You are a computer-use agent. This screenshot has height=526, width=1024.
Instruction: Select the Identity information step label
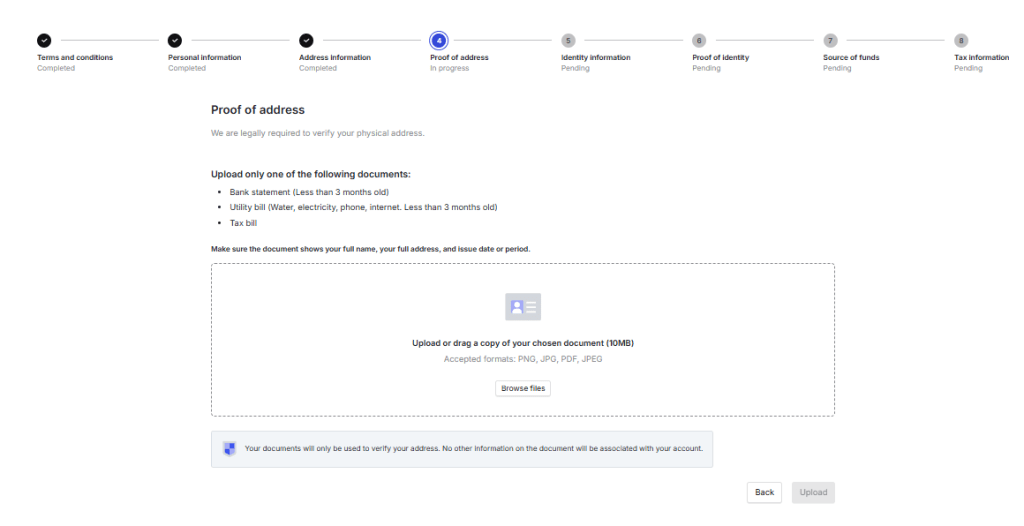tap(596, 58)
